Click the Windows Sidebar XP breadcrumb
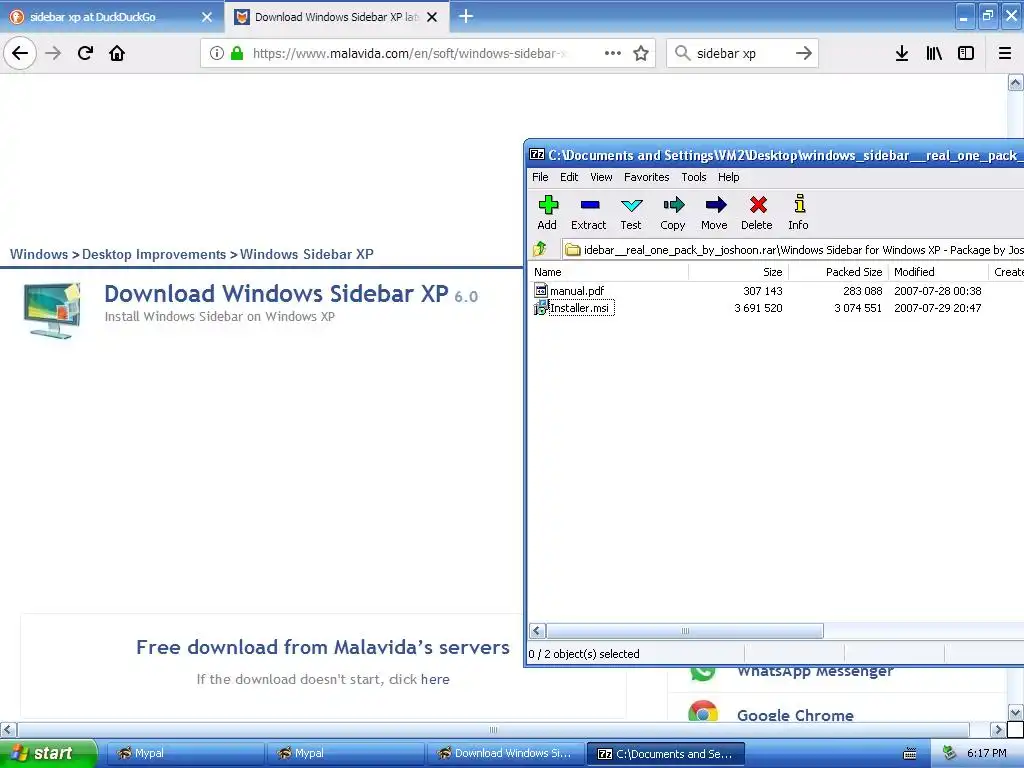This screenshot has width=1024, height=768. [306, 254]
